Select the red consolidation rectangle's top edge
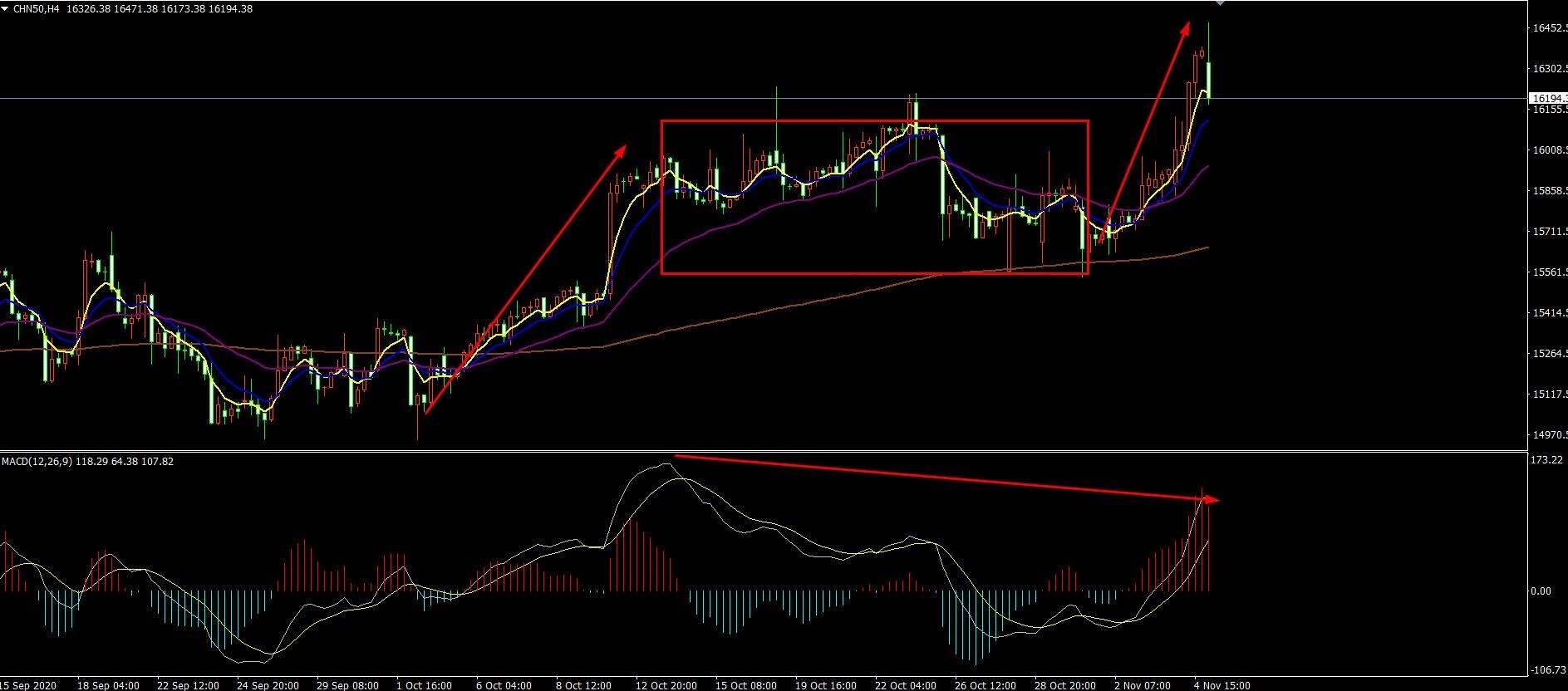The width and height of the screenshot is (1568, 691). click(x=874, y=121)
